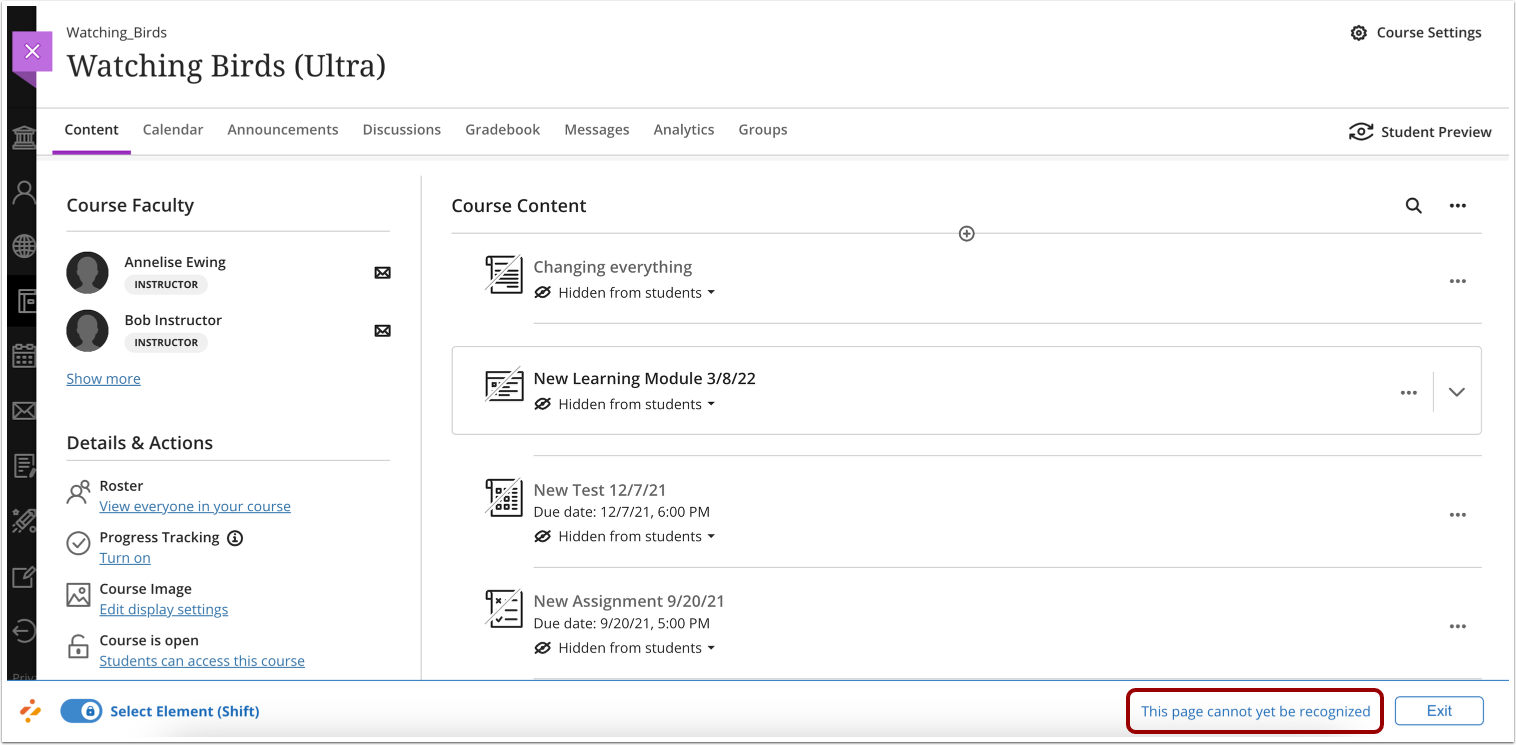Click the Course is open lock icon

coord(78,646)
